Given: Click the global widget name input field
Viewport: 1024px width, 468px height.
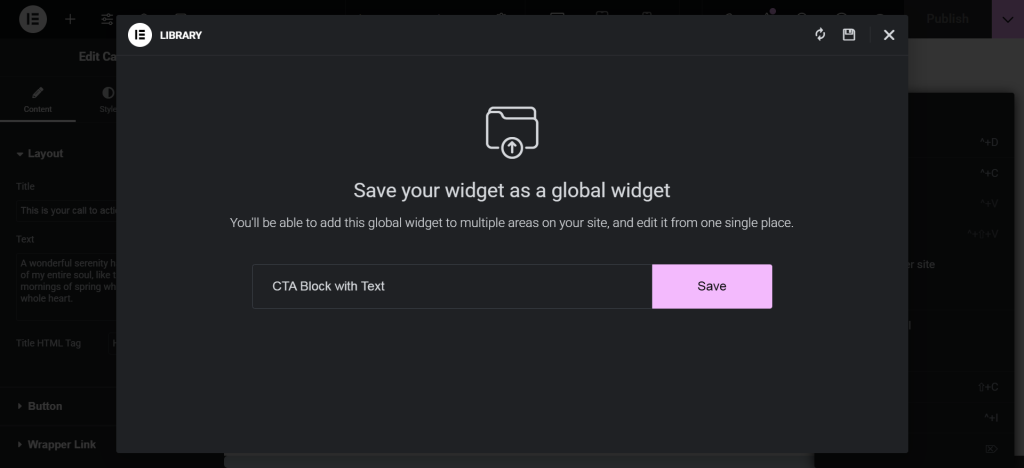Looking at the screenshot, I should click(x=452, y=286).
